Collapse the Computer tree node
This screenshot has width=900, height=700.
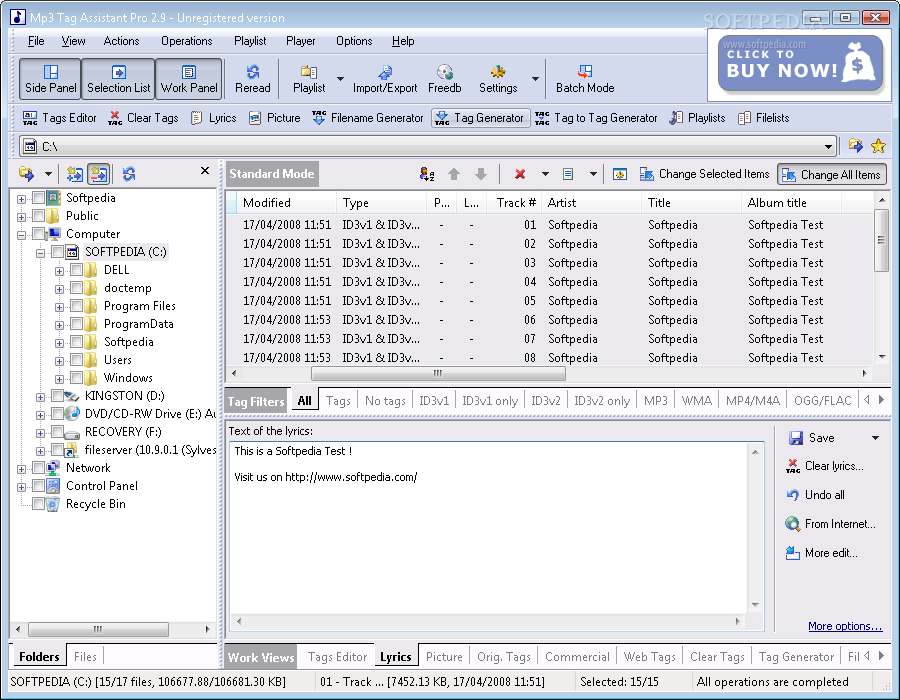coord(21,235)
